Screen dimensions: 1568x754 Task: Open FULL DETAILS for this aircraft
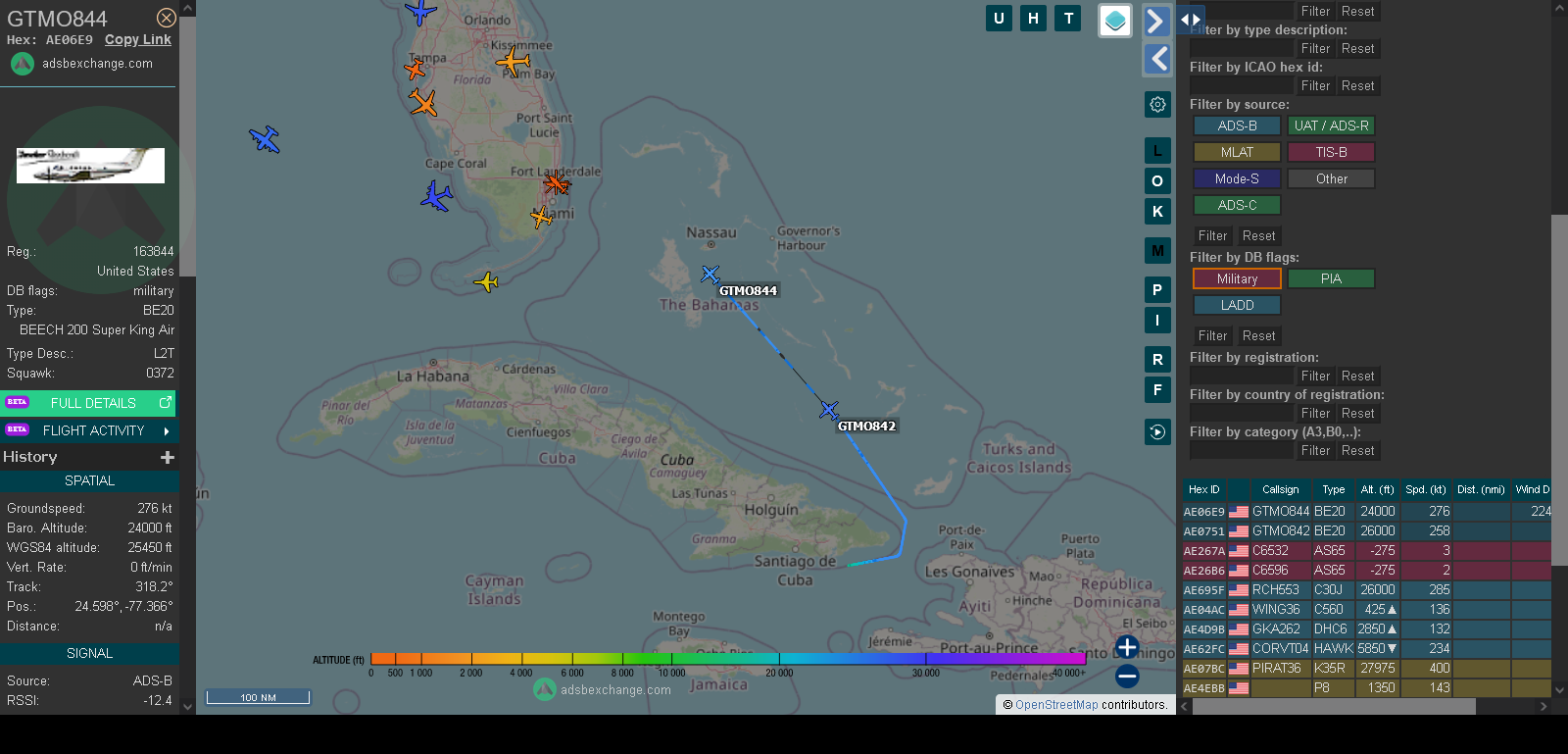point(89,403)
